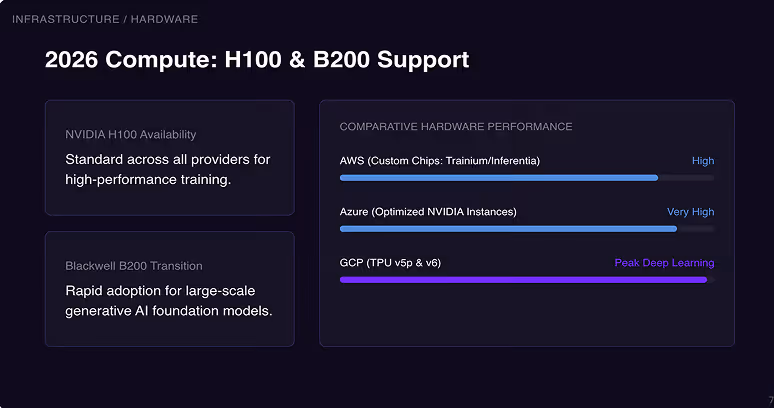Click the Azure performance progress bar
774x408 pixels.
(527, 229)
